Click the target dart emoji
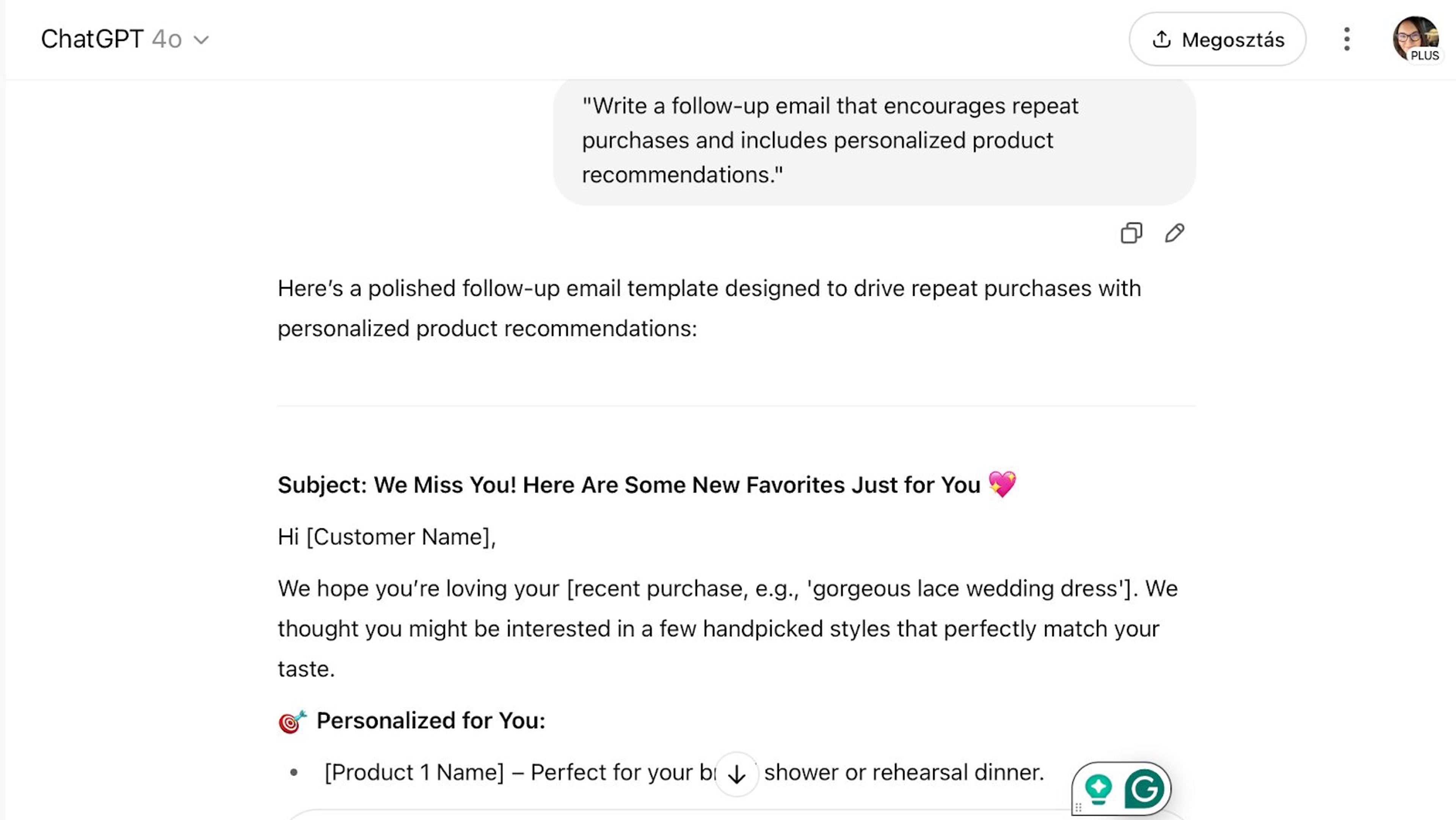This screenshot has height=820, width=1456. click(292, 722)
